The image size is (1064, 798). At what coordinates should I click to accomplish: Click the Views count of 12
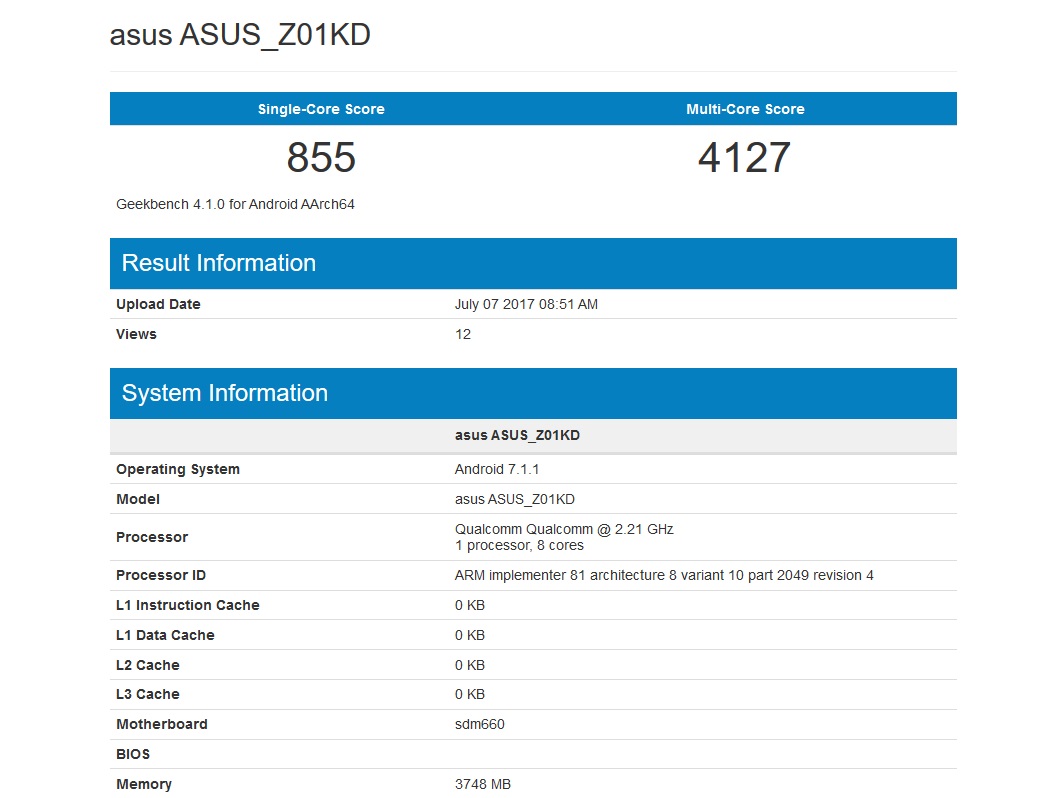pyautogui.click(x=463, y=334)
